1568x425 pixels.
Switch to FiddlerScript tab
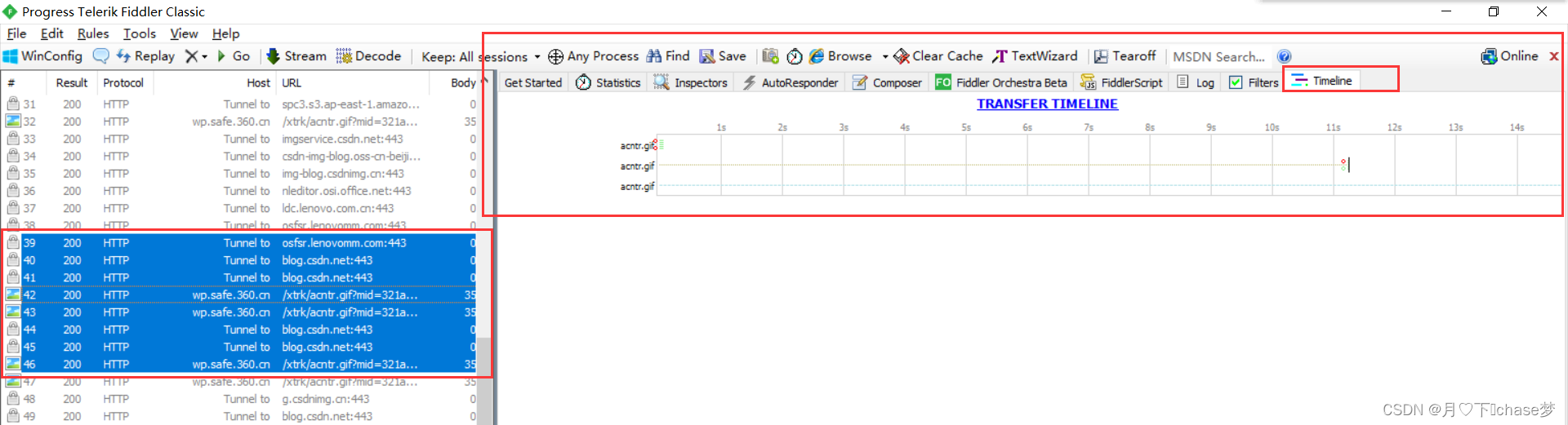coord(1121,82)
